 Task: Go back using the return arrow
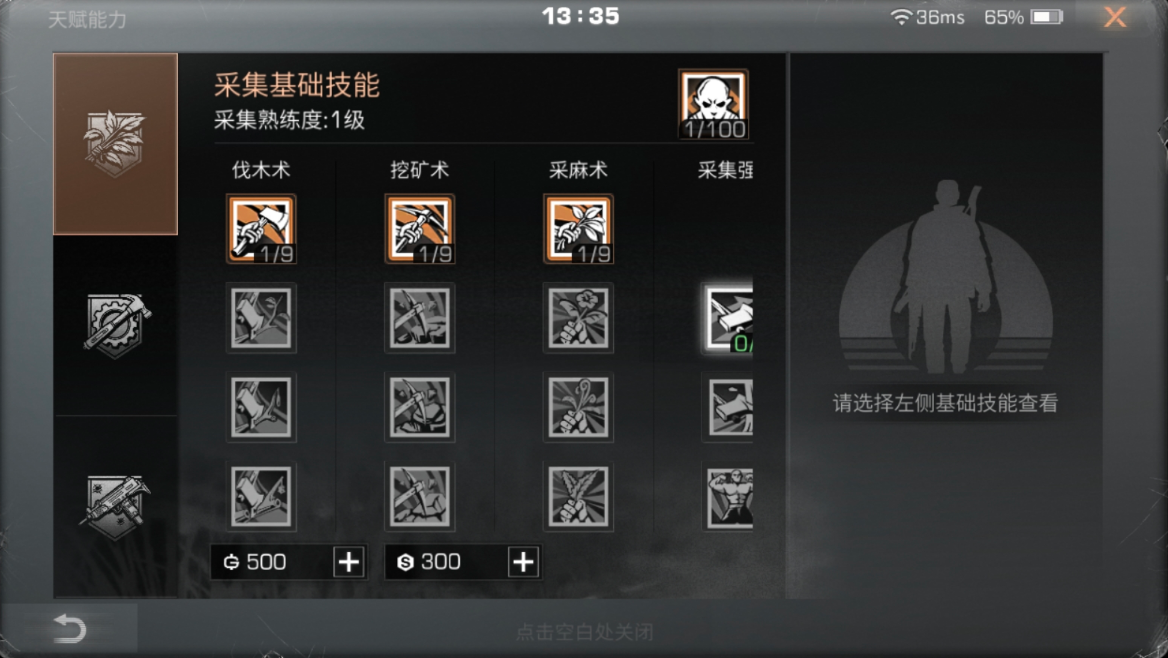click(x=70, y=629)
